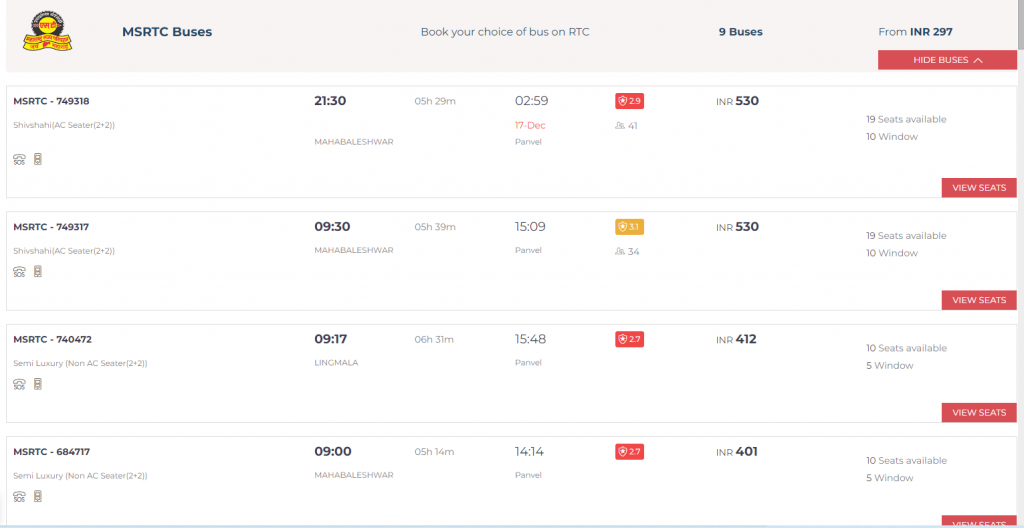Click arrival time 15:48
The width and height of the screenshot is (1024, 528).
[x=530, y=339]
